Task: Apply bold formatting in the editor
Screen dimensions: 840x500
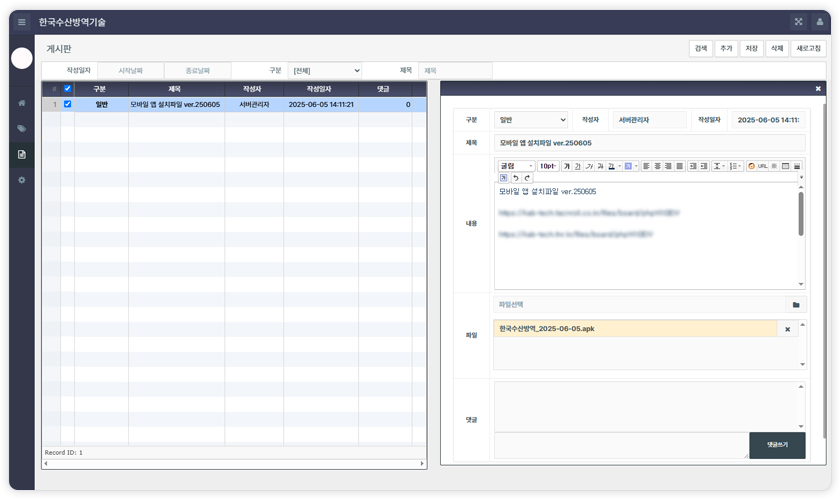Action: pos(567,166)
